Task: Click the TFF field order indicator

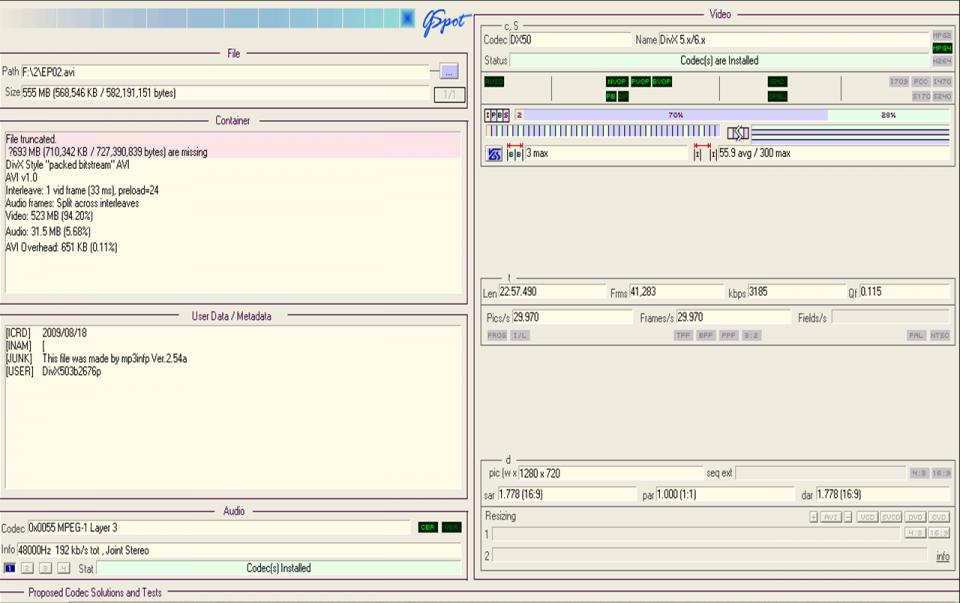Action: pyautogui.click(x=683, y=335)
